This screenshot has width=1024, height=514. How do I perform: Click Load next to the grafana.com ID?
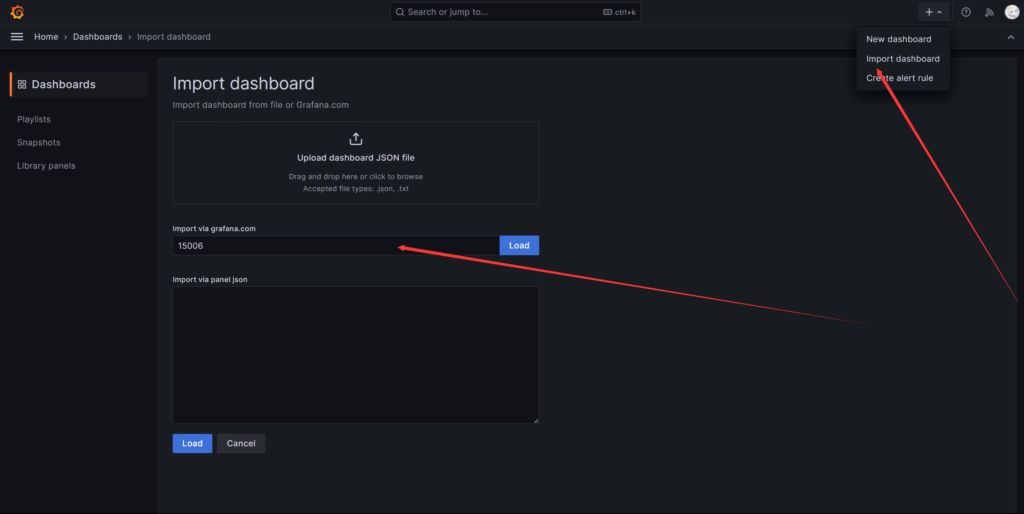click(x=519, y=246)
